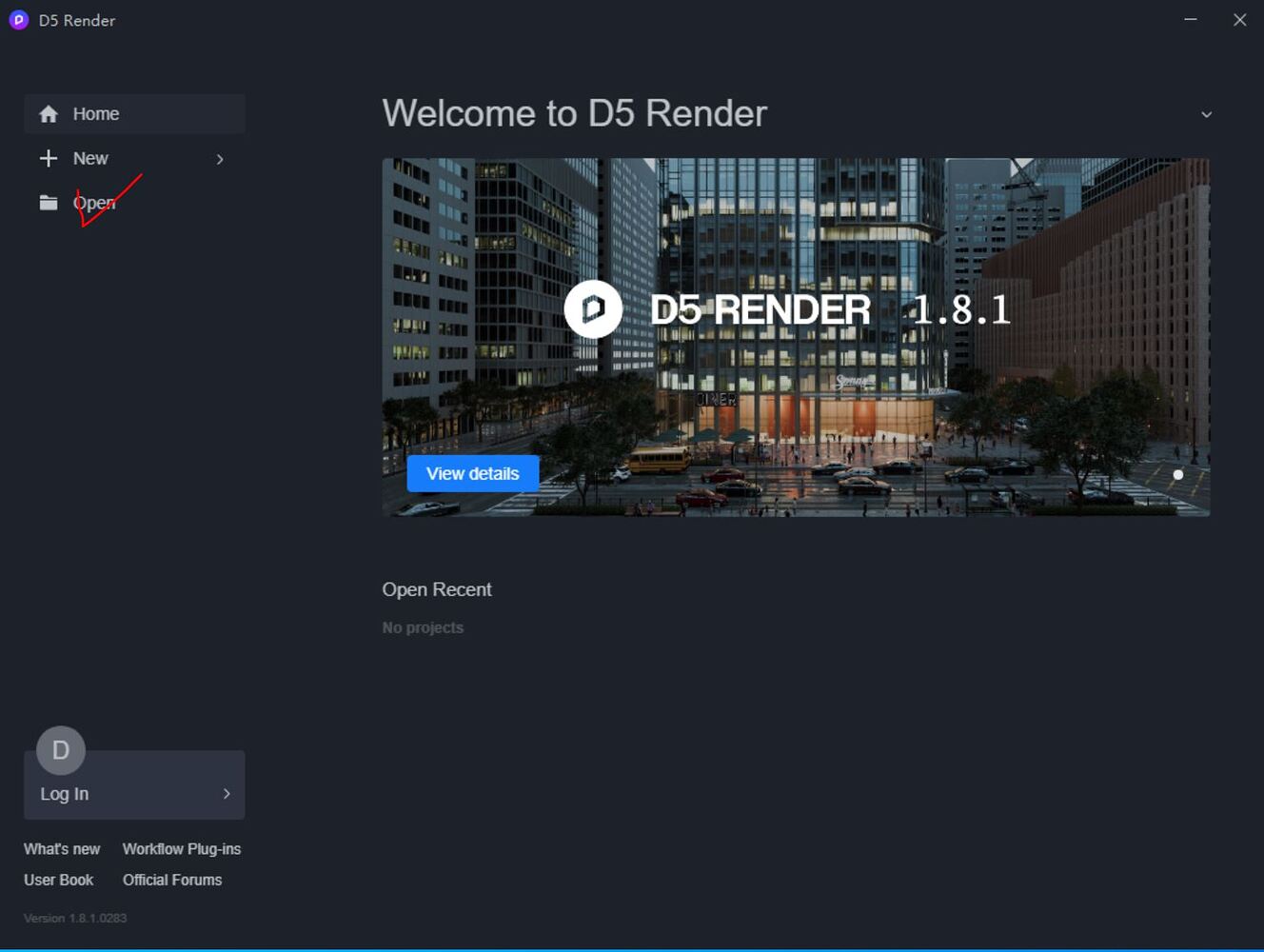
Task: Open the User Book link
Action: (59, 880)
